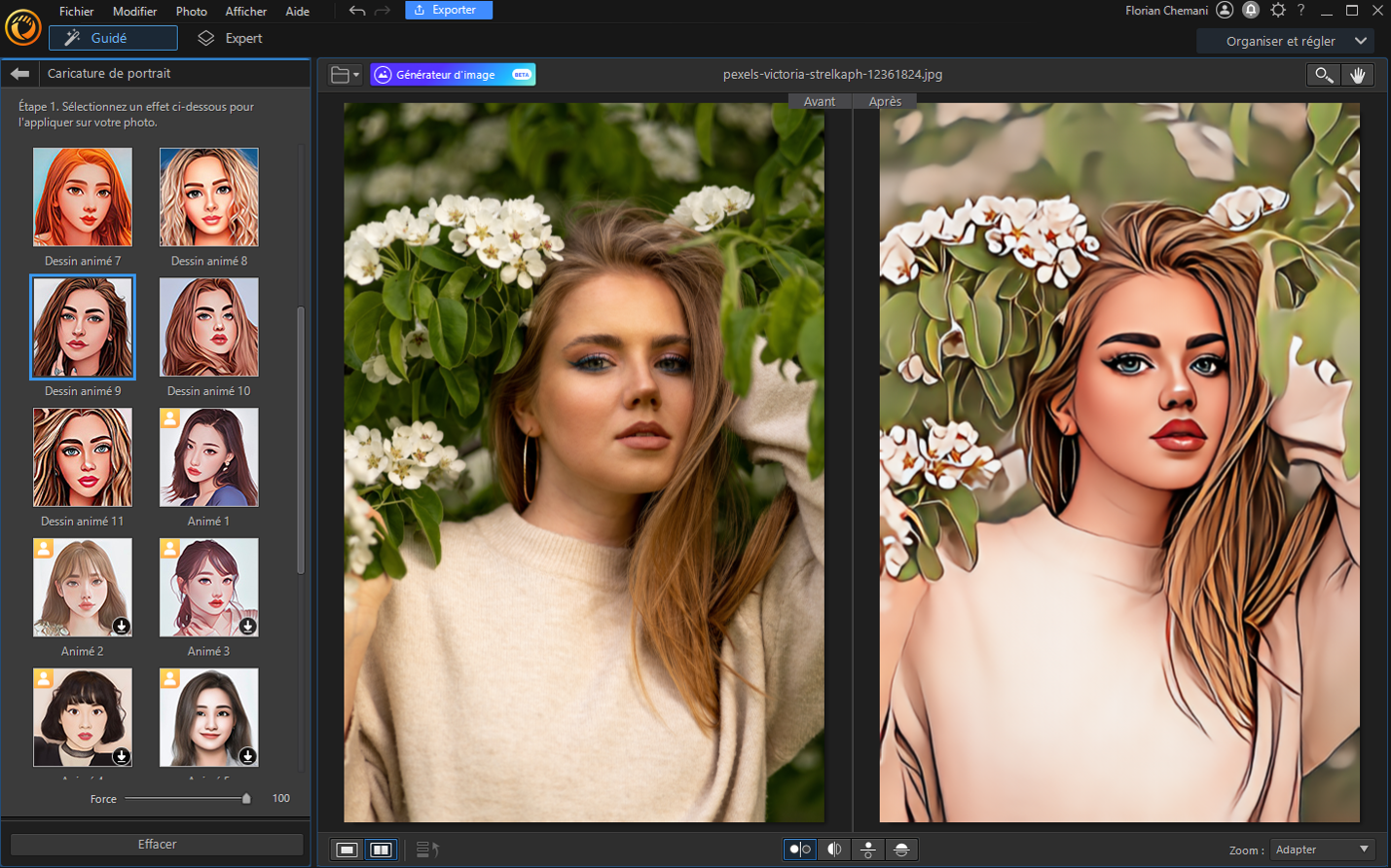Toggle split-image compare mode

834,850
